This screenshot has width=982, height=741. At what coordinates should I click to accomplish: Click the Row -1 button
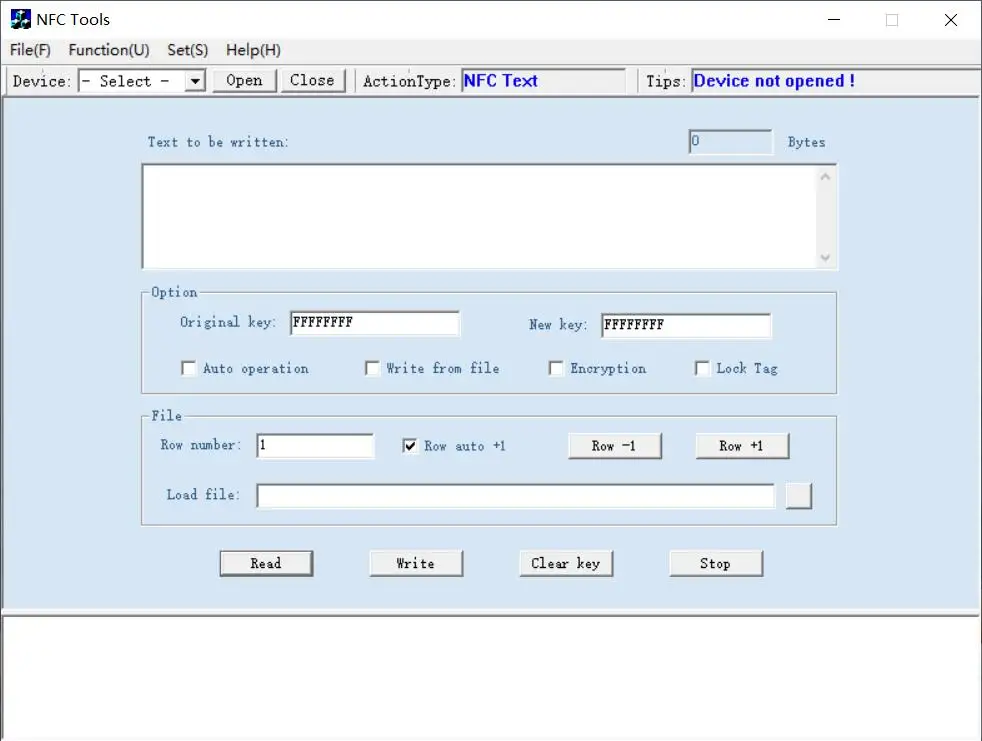tap(614, 446)
